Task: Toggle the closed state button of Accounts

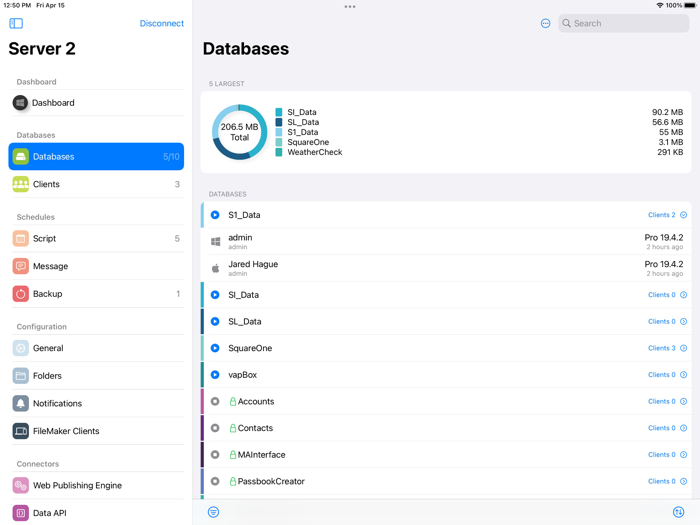Action: pyautogui.click(x=215, y=401)
